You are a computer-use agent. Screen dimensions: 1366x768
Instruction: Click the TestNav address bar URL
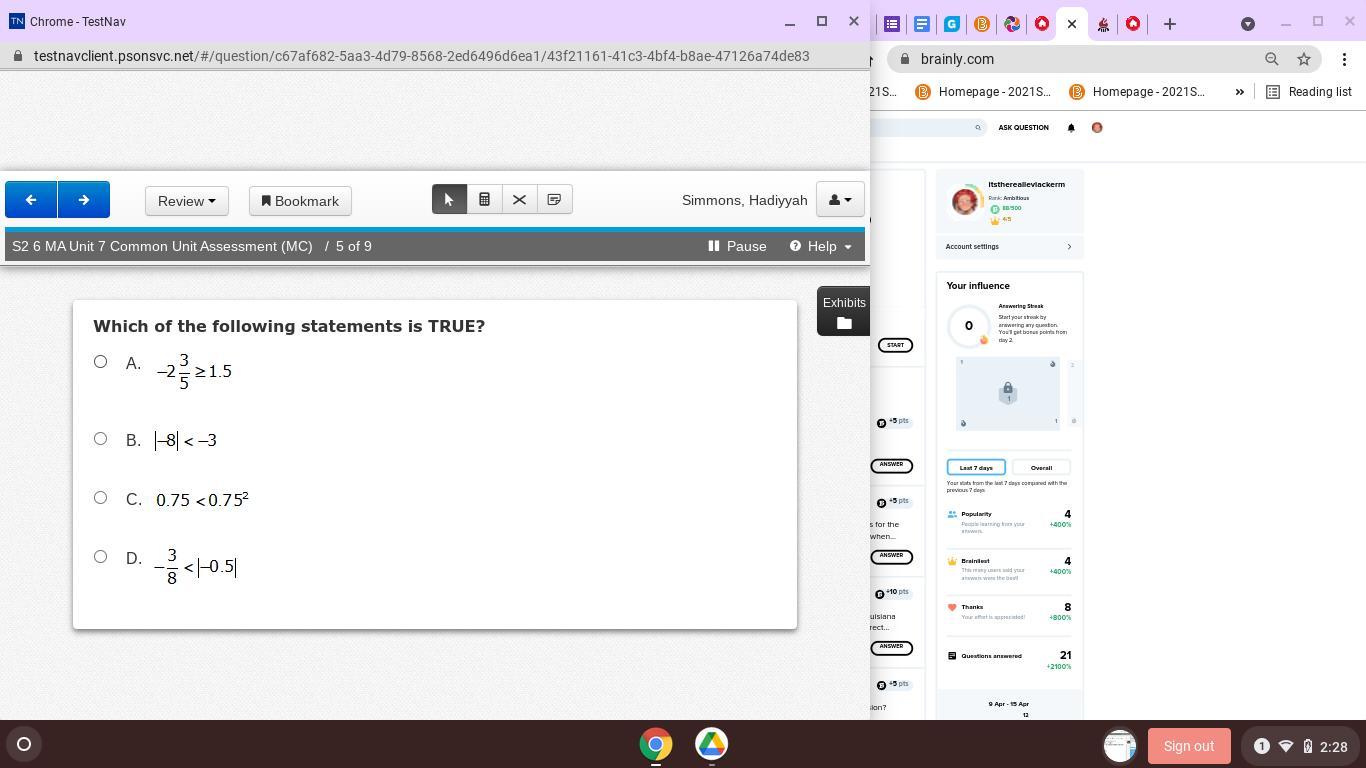[421, 56]
